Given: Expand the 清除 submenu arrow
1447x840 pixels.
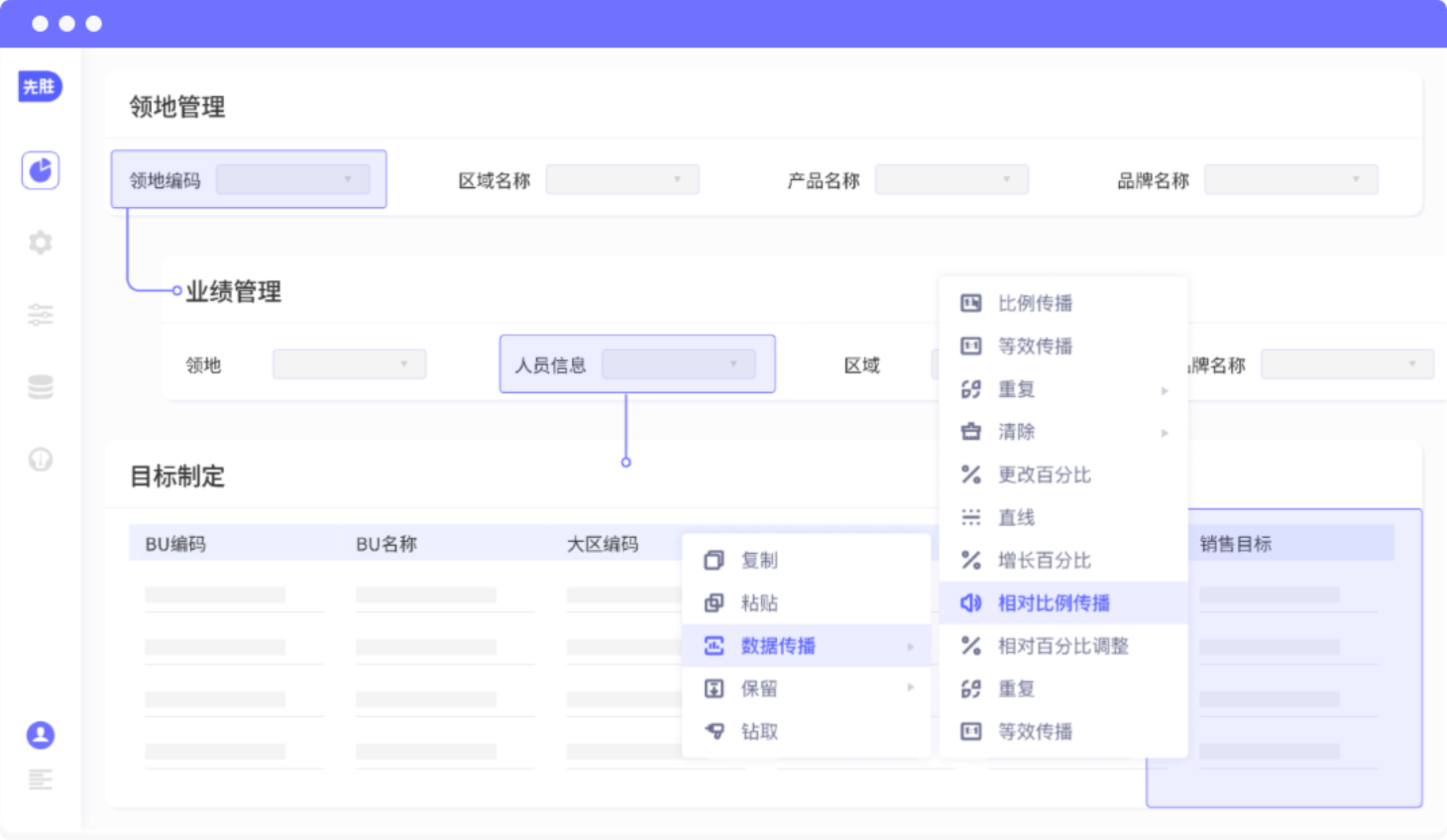Looking at the screenshot, I should [1165, 433].
